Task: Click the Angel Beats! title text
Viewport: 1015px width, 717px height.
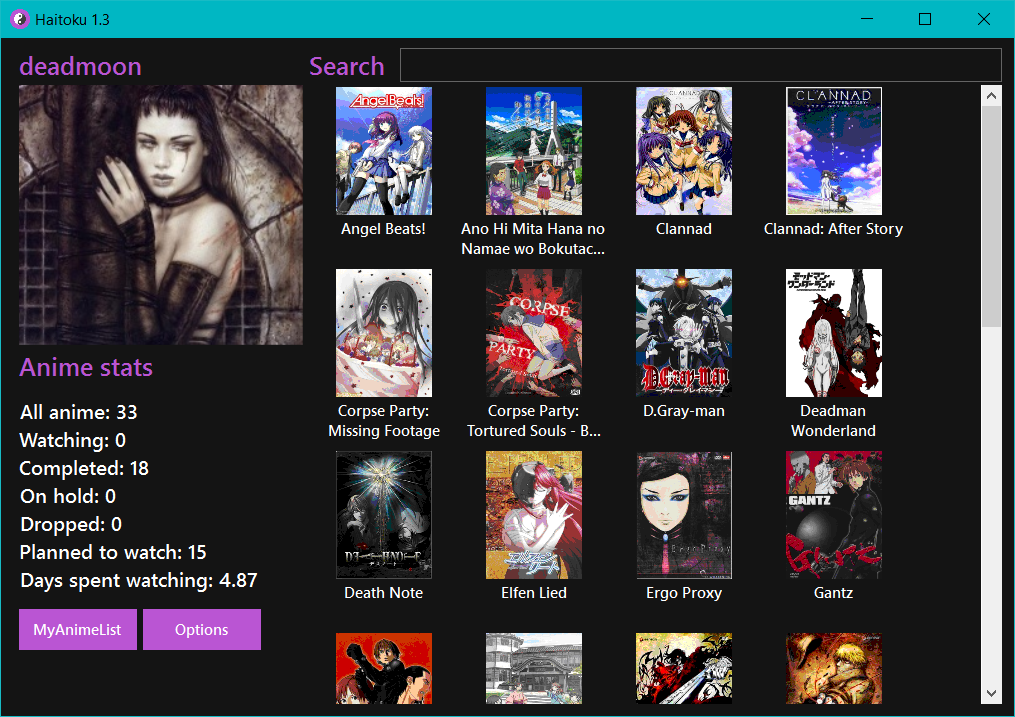Action: [383, 229]
